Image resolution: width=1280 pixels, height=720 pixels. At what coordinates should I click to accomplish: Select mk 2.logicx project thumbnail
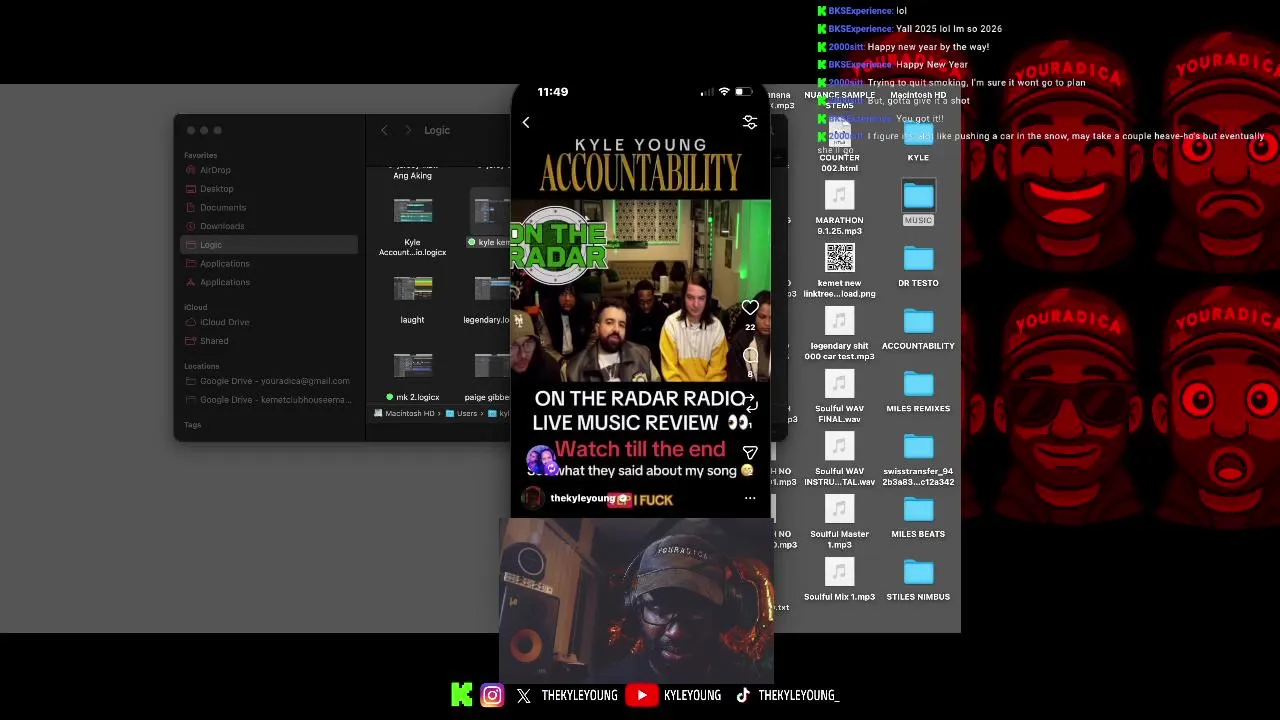click(412, 367)
